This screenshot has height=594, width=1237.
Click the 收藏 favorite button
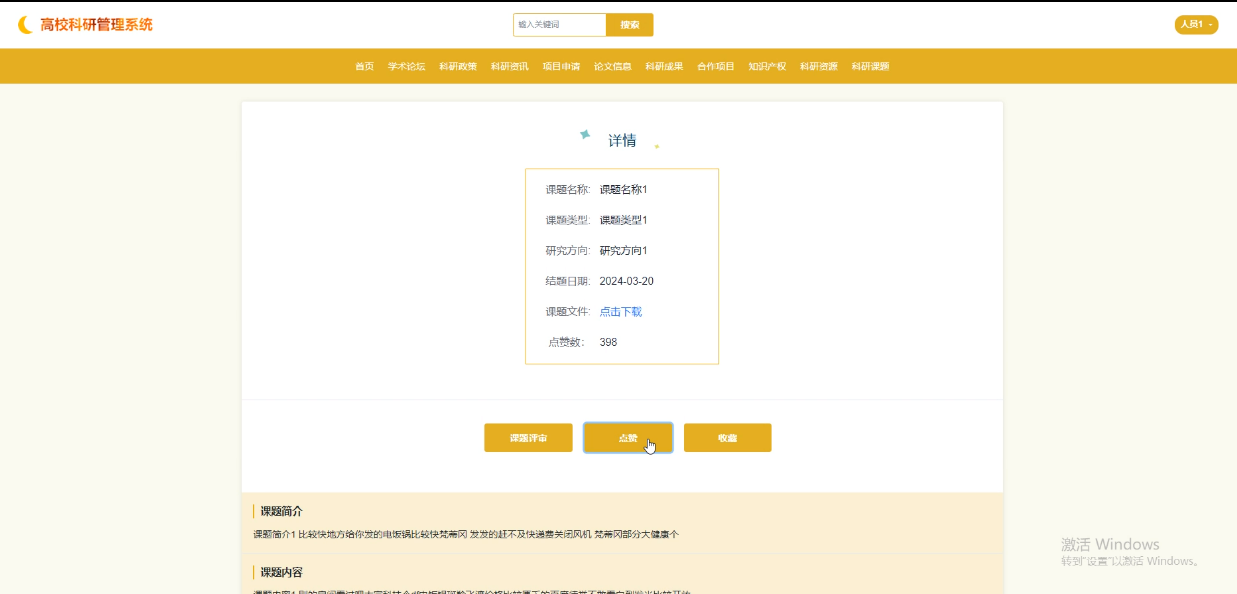pyautogui.click(x=727, y=438)
